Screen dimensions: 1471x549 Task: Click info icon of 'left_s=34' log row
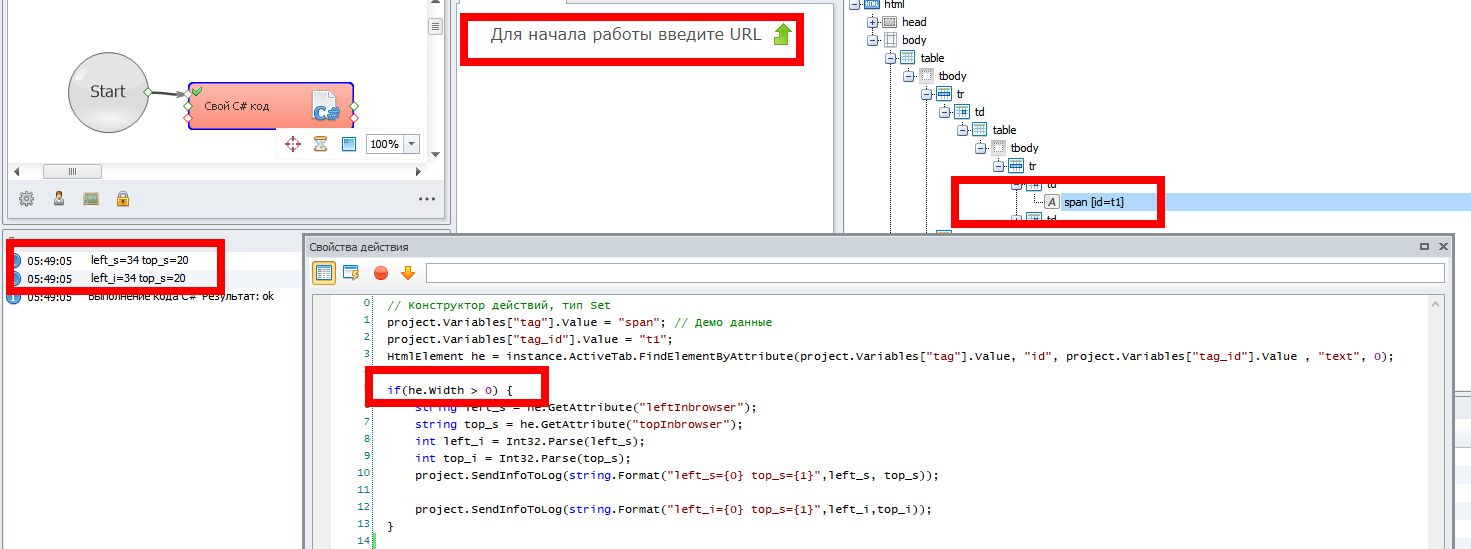[x=14, y=260]
